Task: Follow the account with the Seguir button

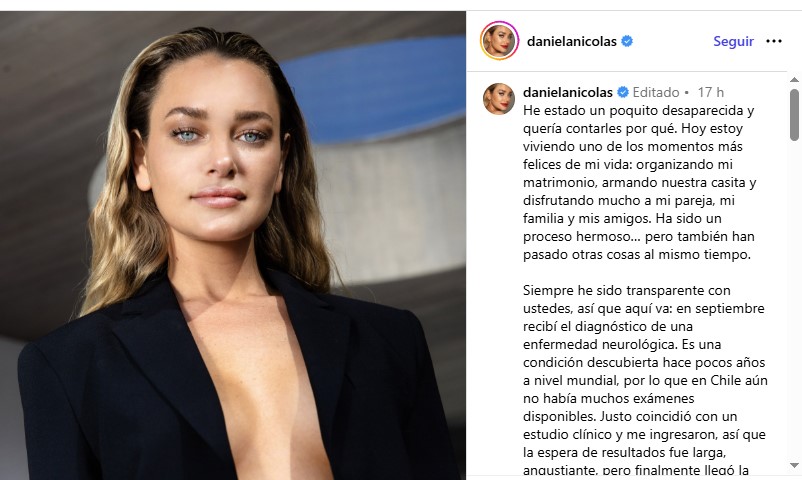Action: click(733, 41)
